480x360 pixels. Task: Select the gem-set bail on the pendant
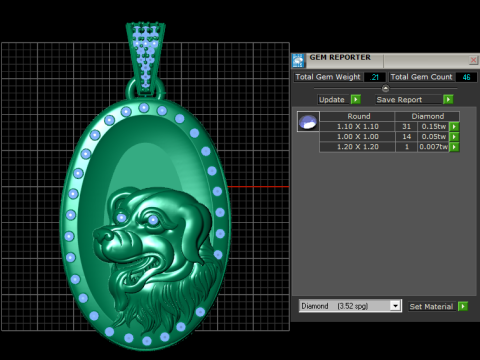146,58
